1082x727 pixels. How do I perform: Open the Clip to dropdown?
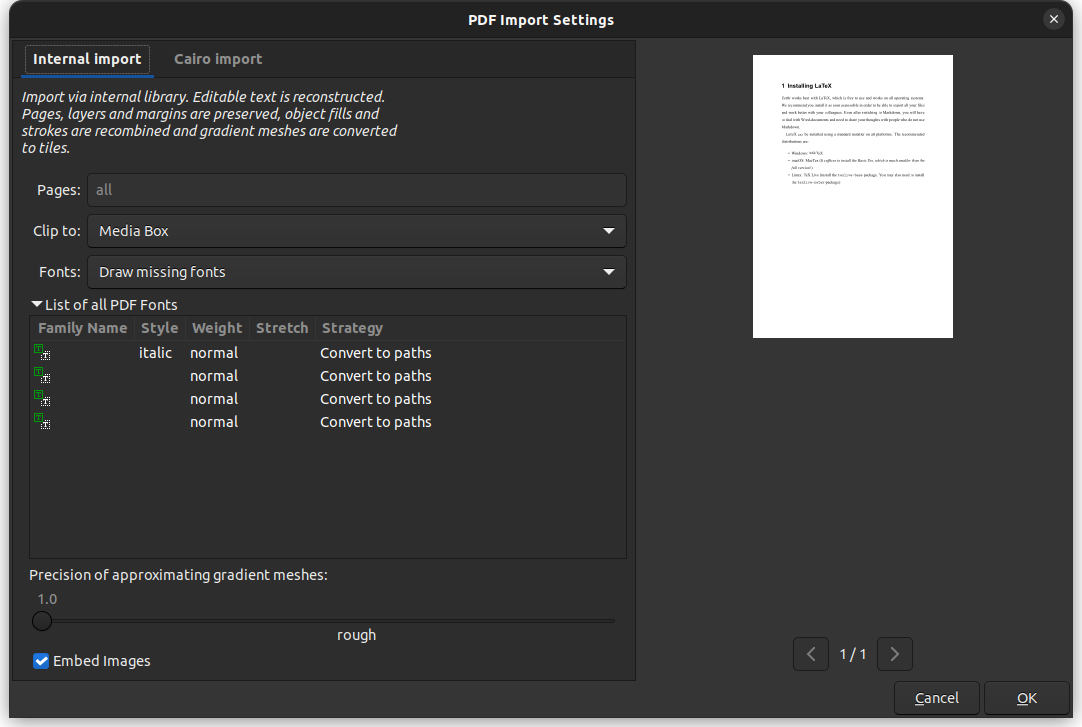[357, 230]
